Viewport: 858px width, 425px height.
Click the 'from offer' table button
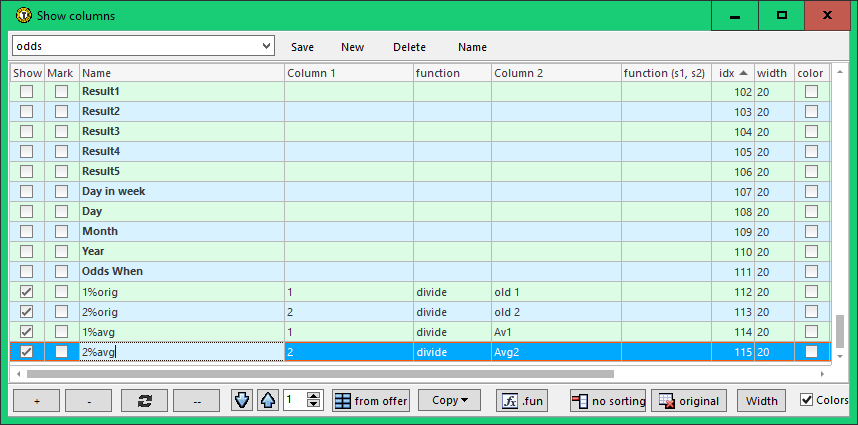(x=371, y=400)
